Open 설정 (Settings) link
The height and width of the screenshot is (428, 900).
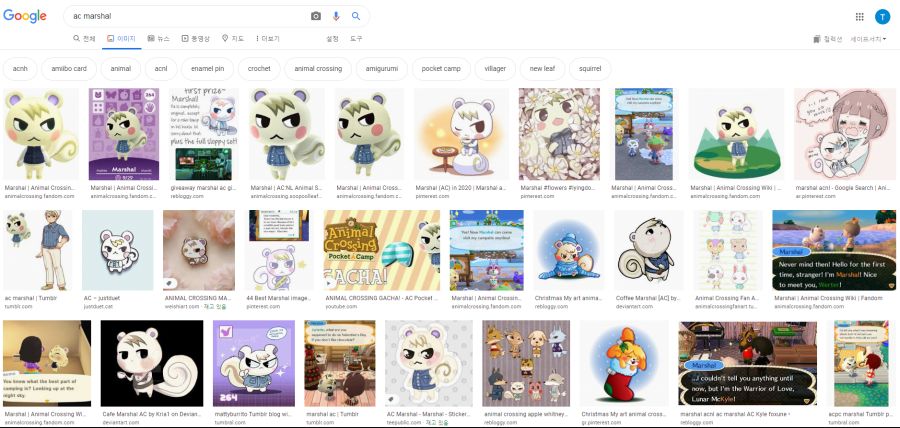click(x=332, y=38)
